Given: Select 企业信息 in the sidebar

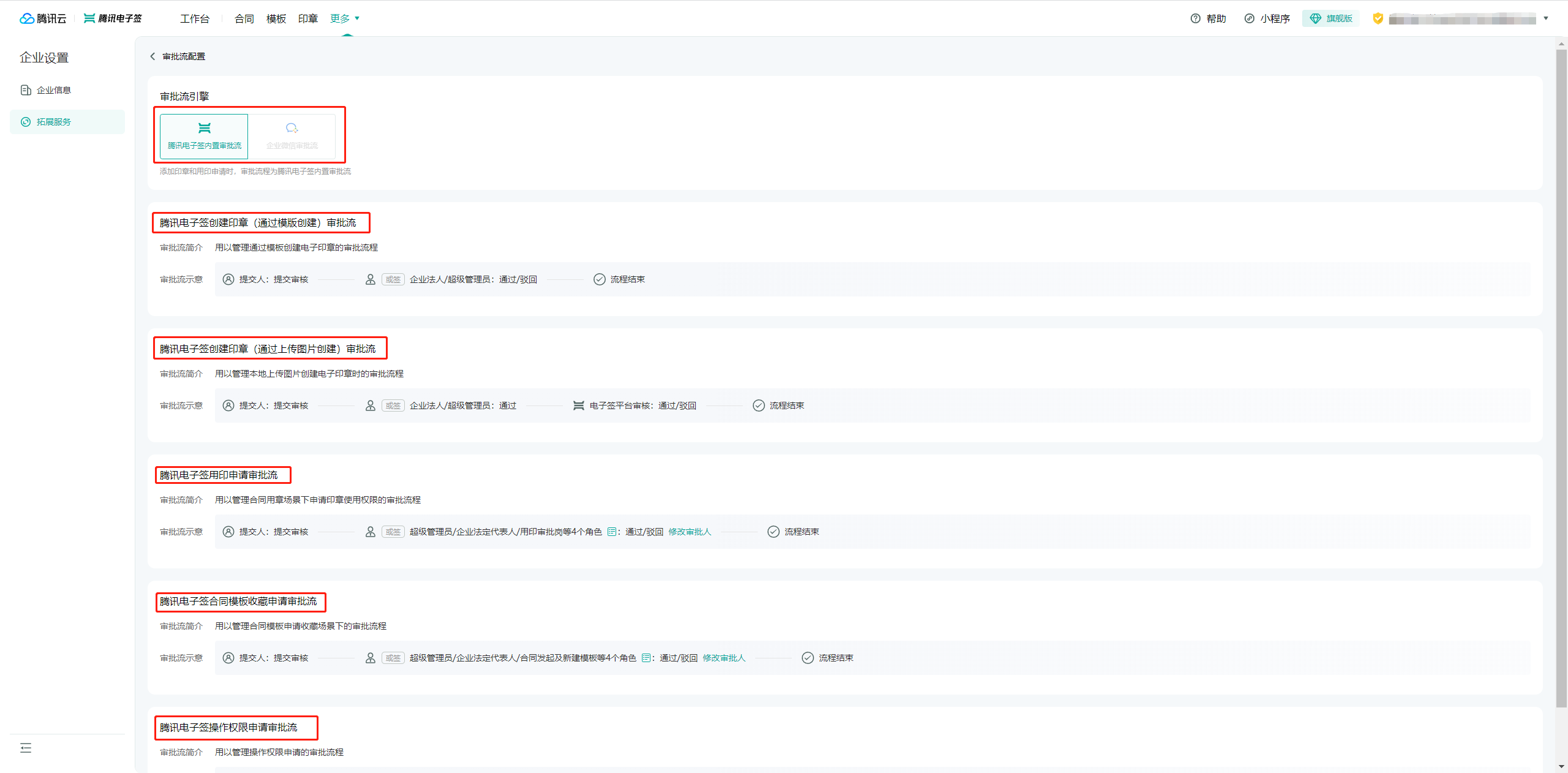Looking at the screenshot, I should click(67, 90).
